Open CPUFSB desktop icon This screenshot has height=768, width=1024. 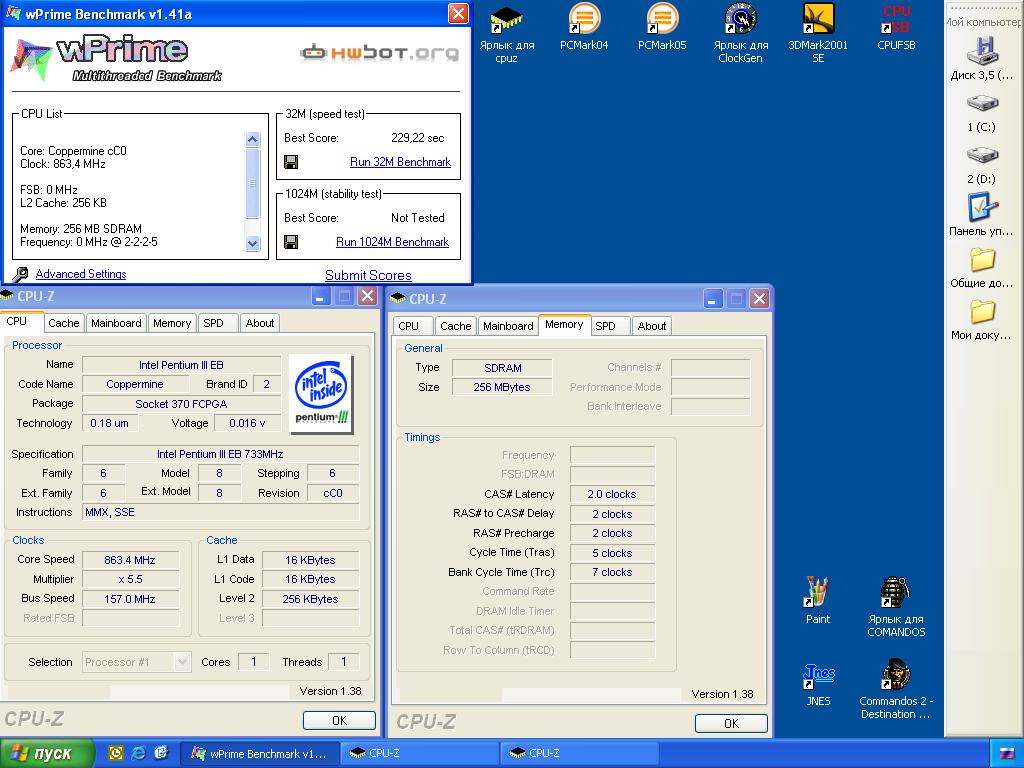pos(896,27)
